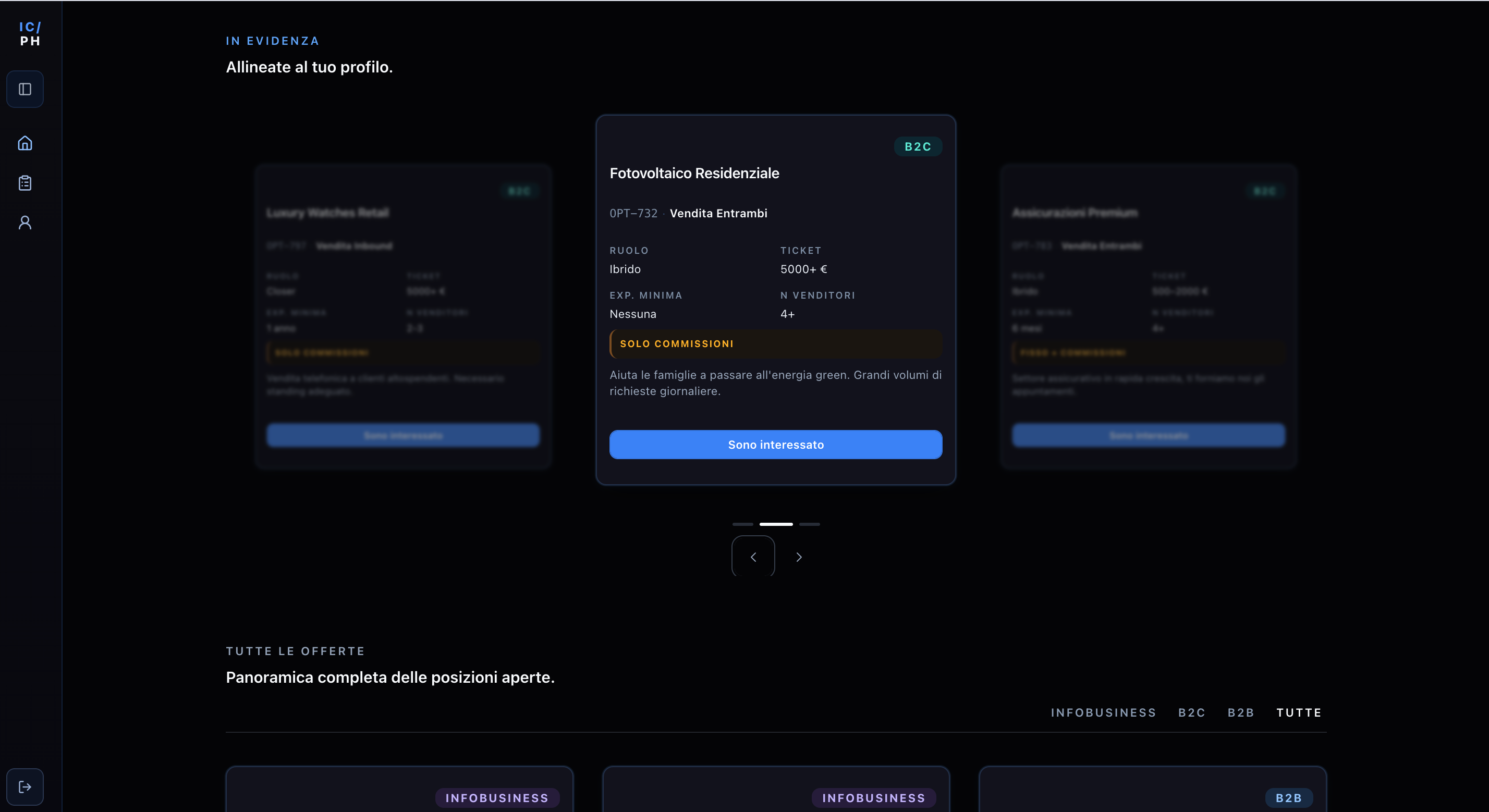This screenshot has height=812, width=1489.
Task: Select the B2B filter tab
Action: click(1241, 712)
